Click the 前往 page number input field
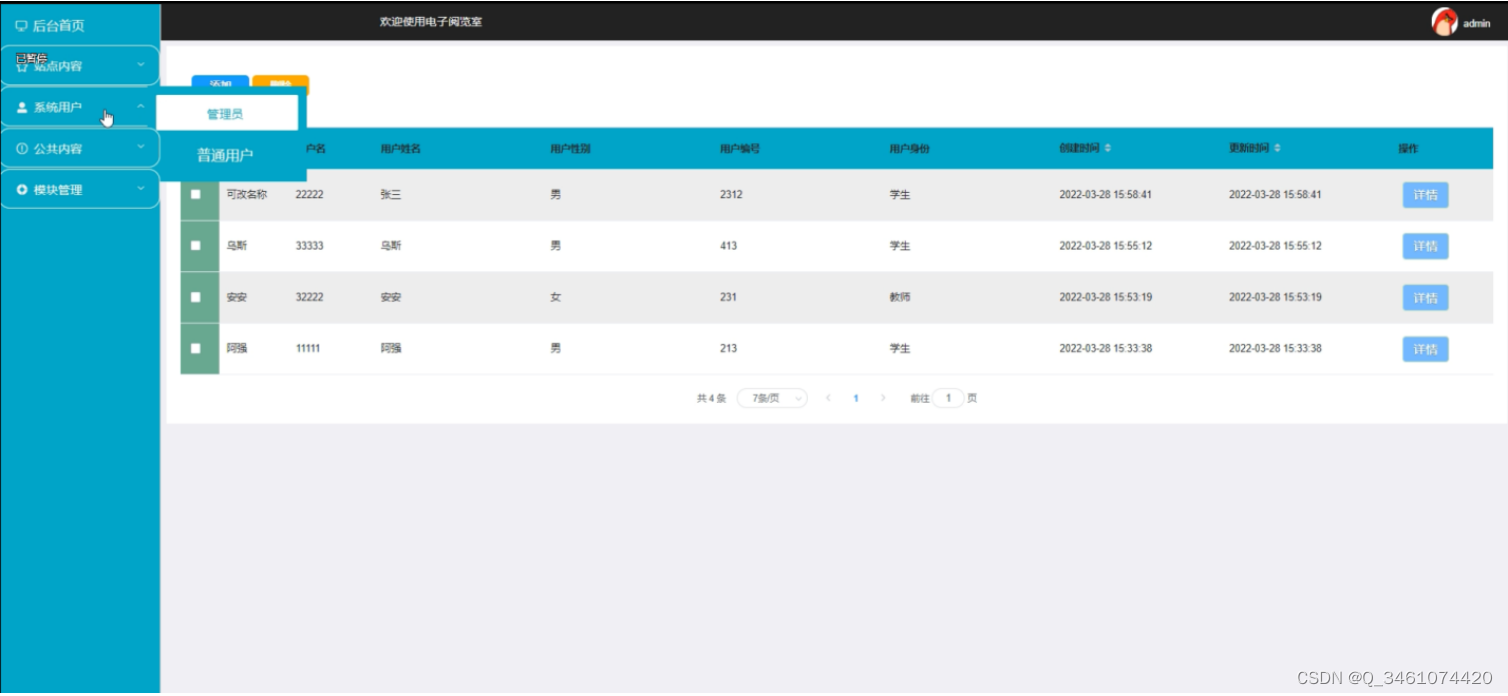1508x696 pixels. pyautogui.click(x=948, y=398)
